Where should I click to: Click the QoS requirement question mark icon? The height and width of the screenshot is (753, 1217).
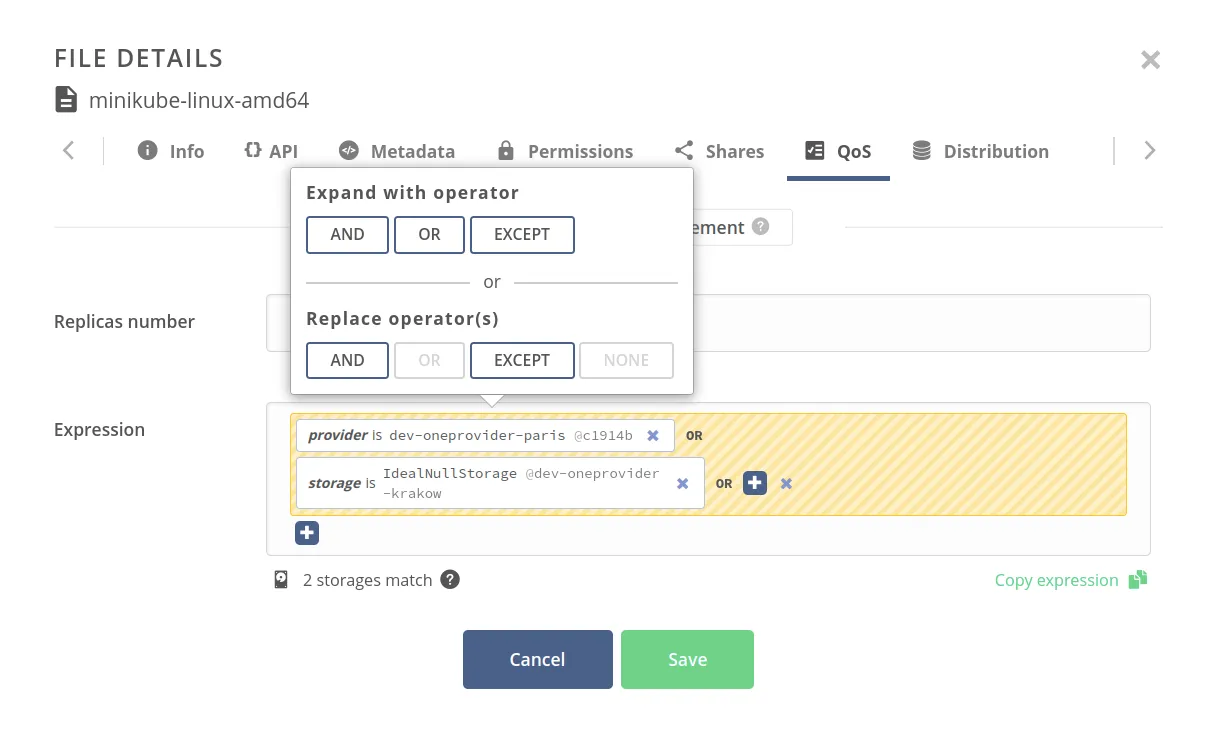[x=760, y=227]
